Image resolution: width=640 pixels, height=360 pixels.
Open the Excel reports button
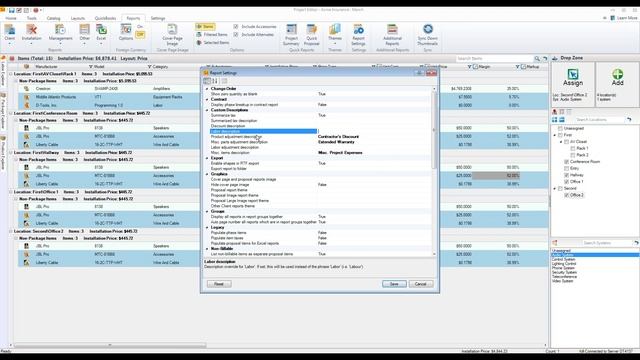coord(101,33)
